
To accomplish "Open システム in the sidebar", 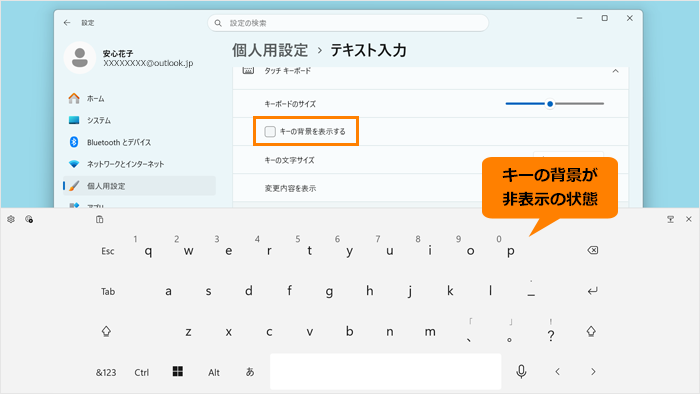I will 139,120.
